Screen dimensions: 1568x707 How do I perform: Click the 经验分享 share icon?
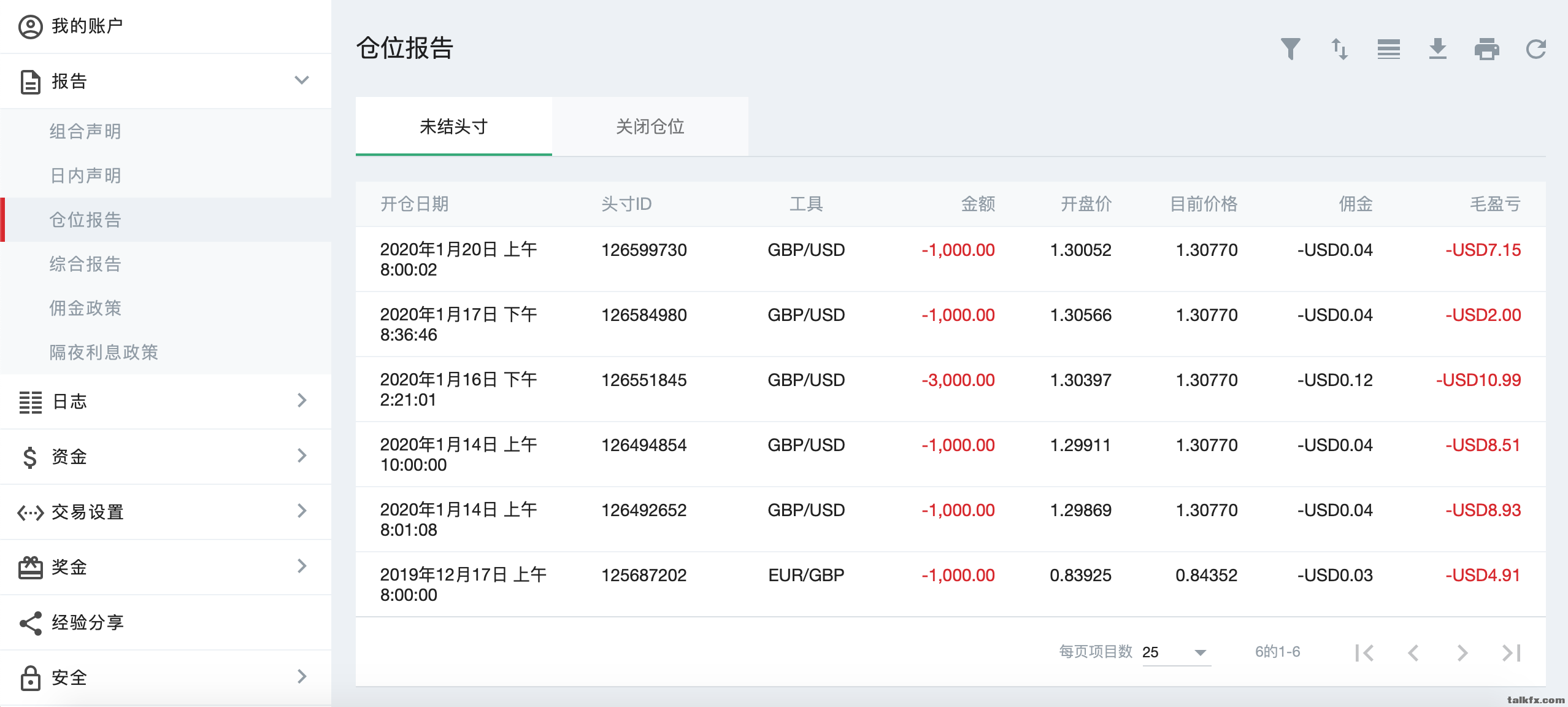pyautogui.click(x=30, y=623)
